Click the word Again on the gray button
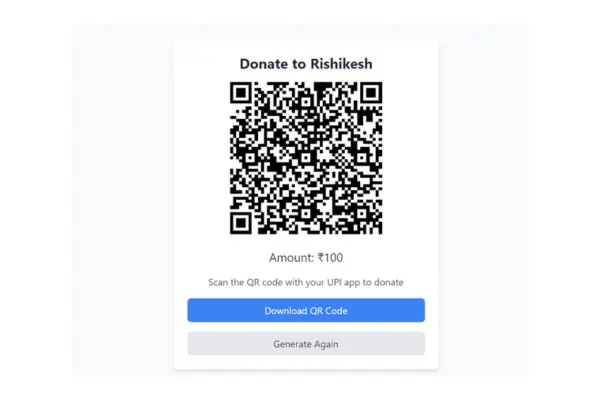600x400 pixels. pos(326,344)
